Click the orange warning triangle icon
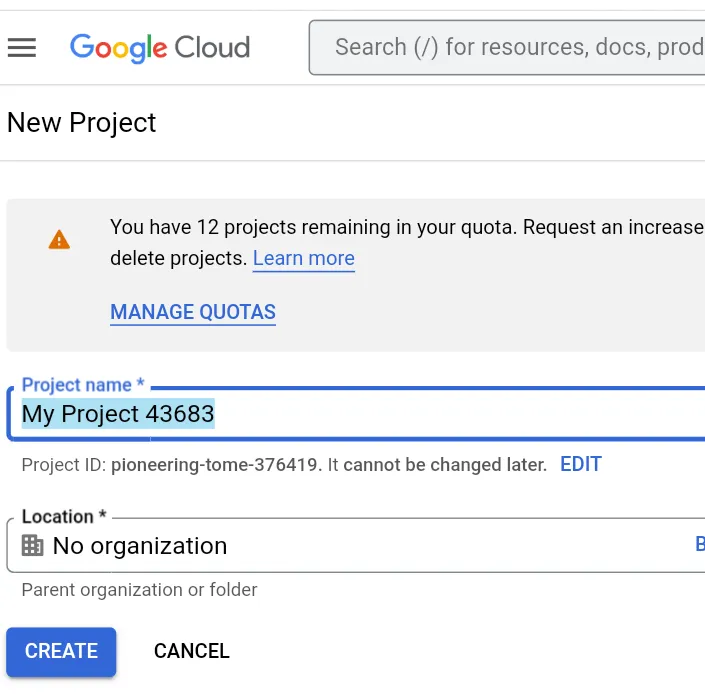Viewport: 705px width, 695px height. 59,240
